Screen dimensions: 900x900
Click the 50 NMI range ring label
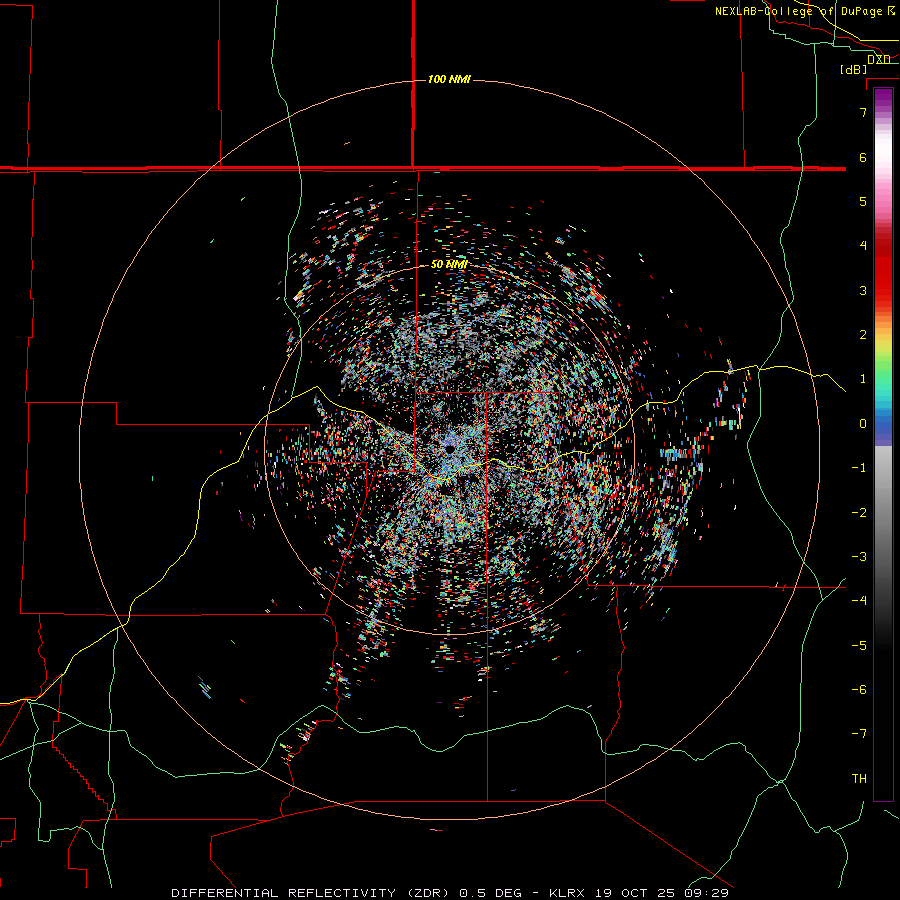pyautogui.click(x=449, y=264)
